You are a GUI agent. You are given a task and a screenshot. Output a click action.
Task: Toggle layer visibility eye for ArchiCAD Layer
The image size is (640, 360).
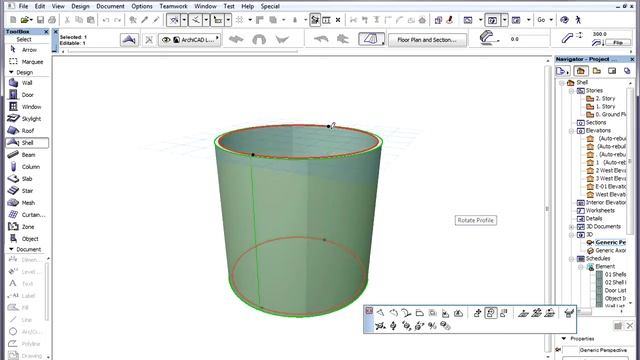(166, 40)
